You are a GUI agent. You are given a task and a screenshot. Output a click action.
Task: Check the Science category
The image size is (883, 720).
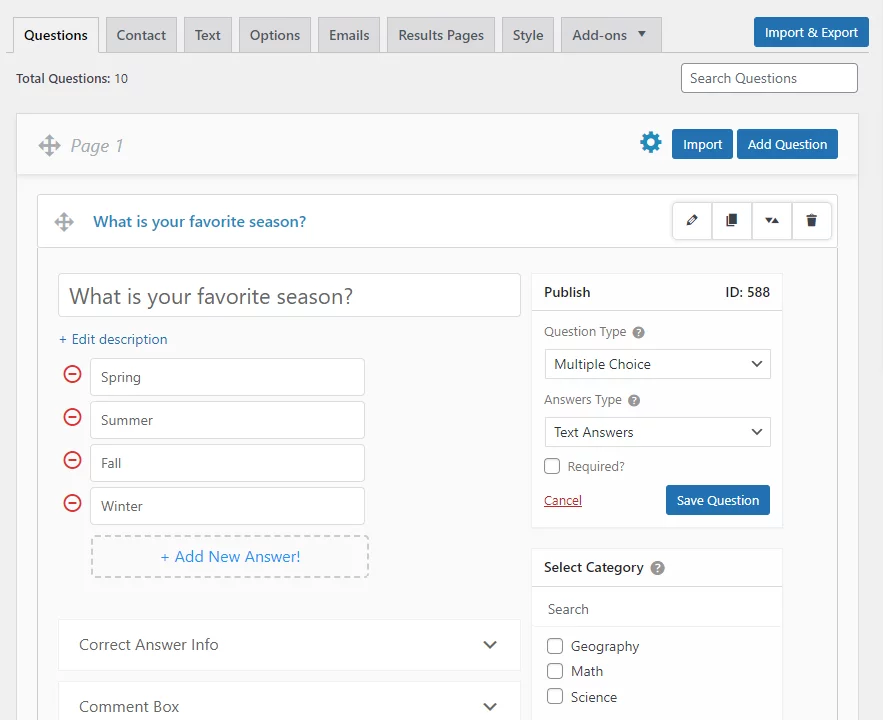[555, 696]
